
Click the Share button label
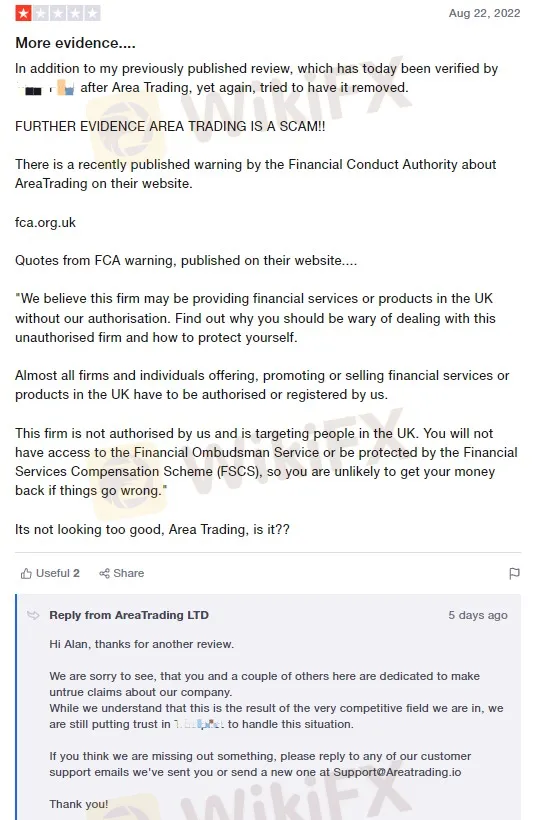pos(129,573)
